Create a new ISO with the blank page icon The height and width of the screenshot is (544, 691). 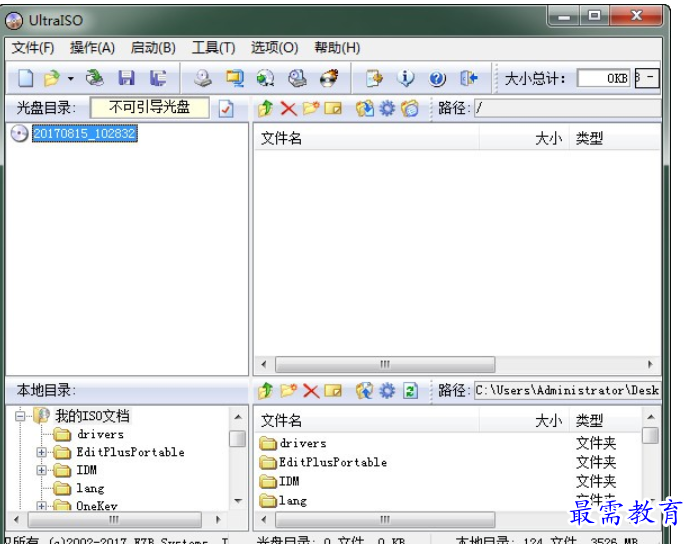[26, 78]
